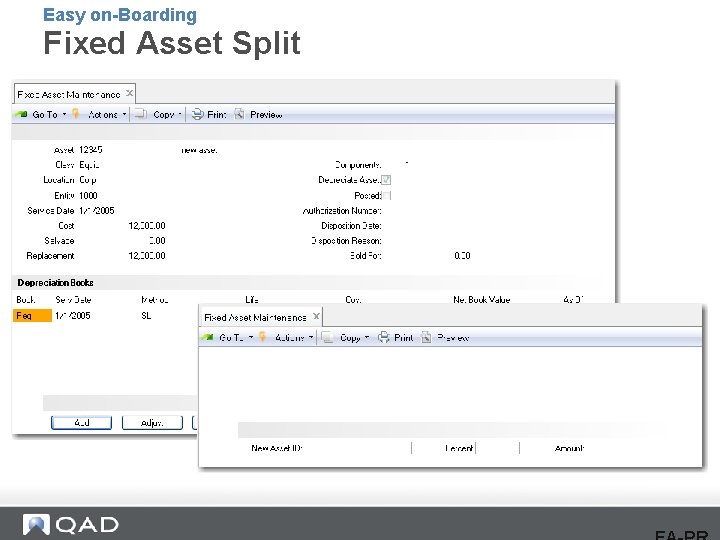Click the Cost field value 12,000.00
Image resolution: width=720 pixels, height=540 pixels.
(x=147, y=226)
